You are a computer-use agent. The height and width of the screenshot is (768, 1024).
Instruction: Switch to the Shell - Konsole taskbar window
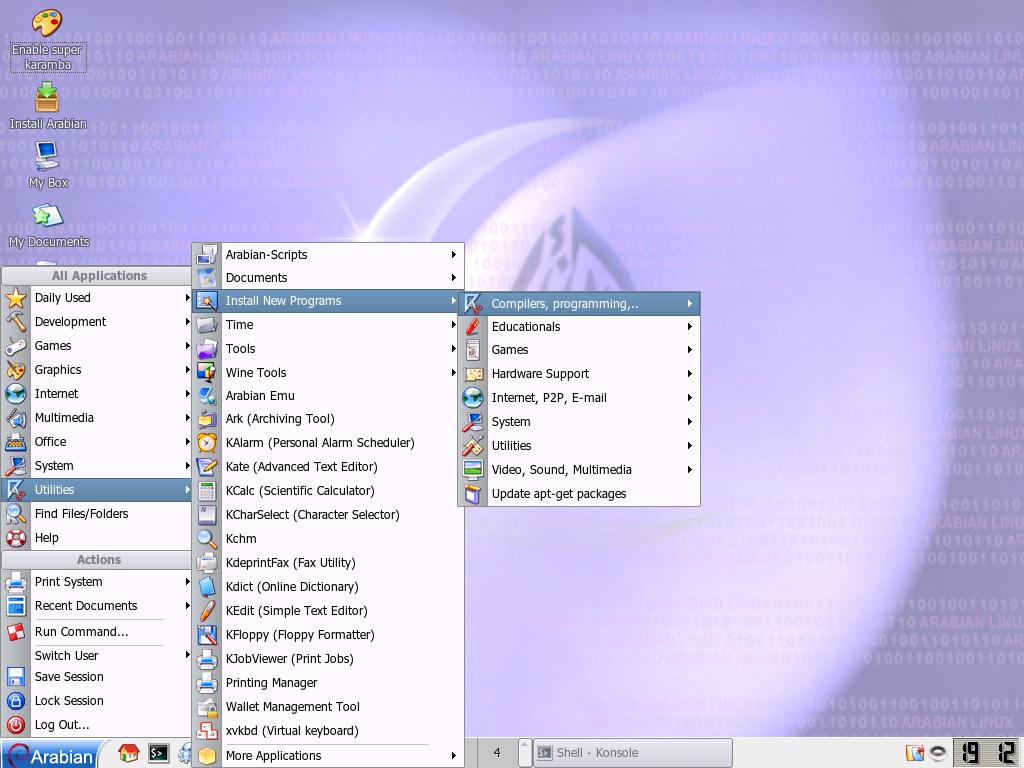pyautogui.click(x=632, y=752)
